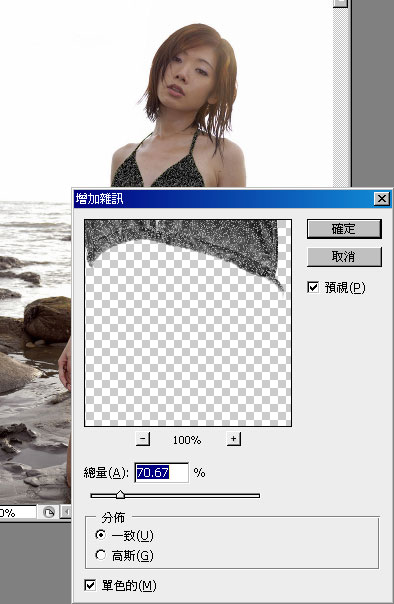394x604 pixels.
Task: Click the document zoom percentage field
Action: pyautogui.click(x=17, y=513)
